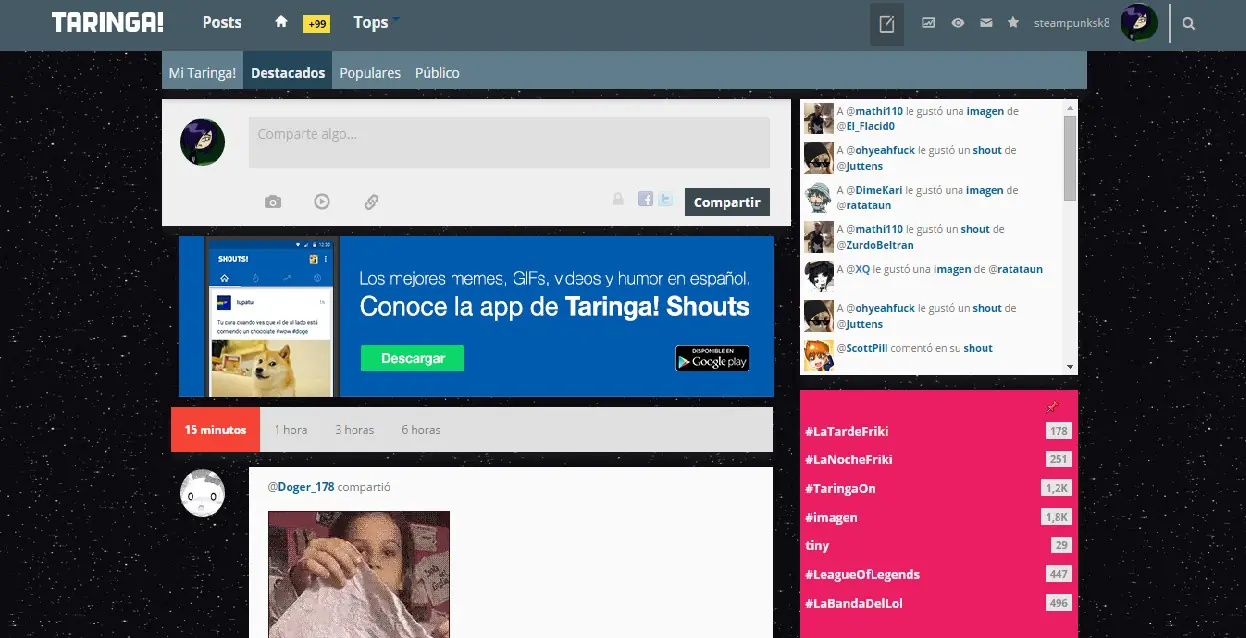
Task: Open the #LaBandaDelLol hashtag
Action: tap(854, 604)
